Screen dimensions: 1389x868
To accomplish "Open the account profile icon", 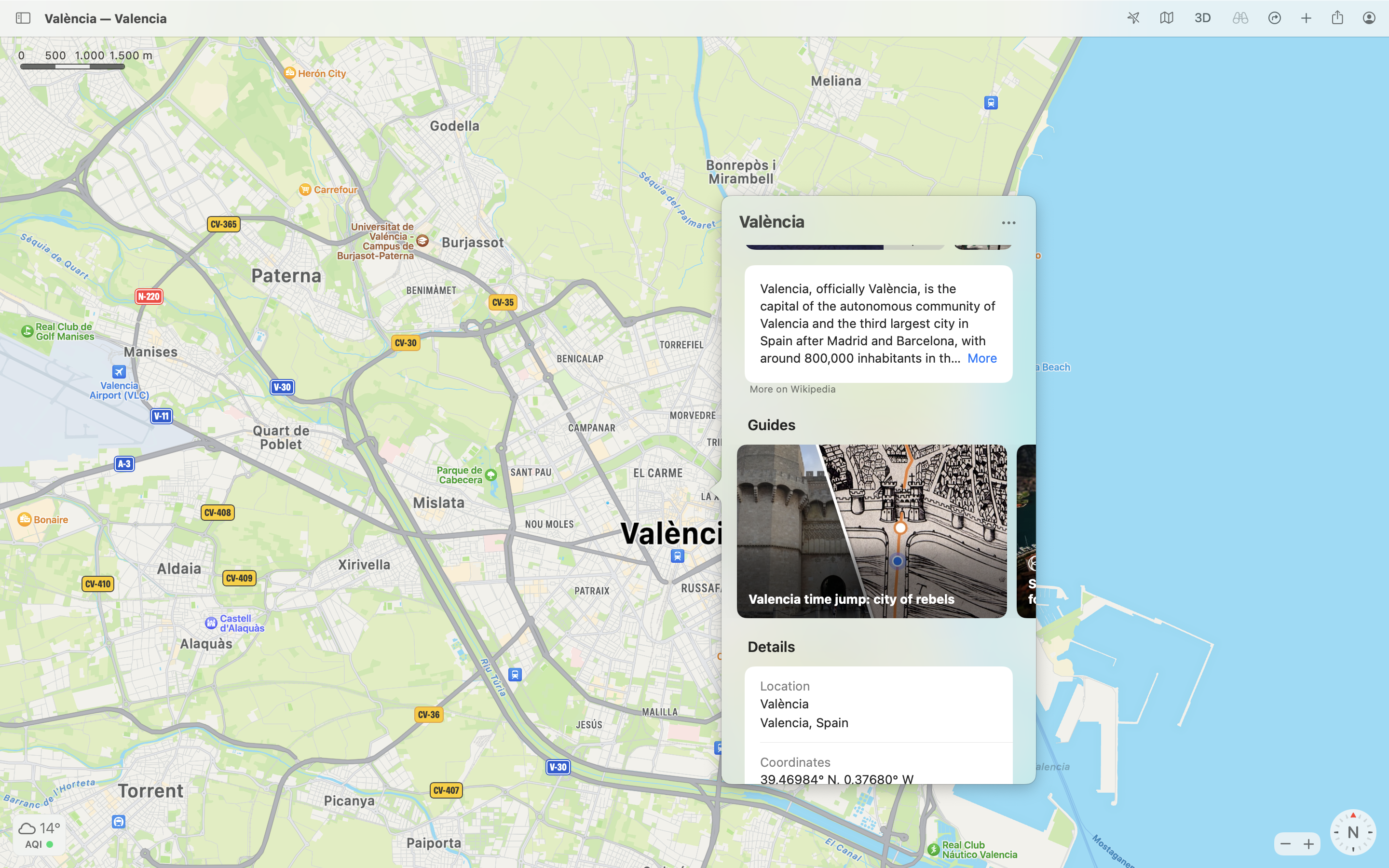I will (x=1369, y=18).
